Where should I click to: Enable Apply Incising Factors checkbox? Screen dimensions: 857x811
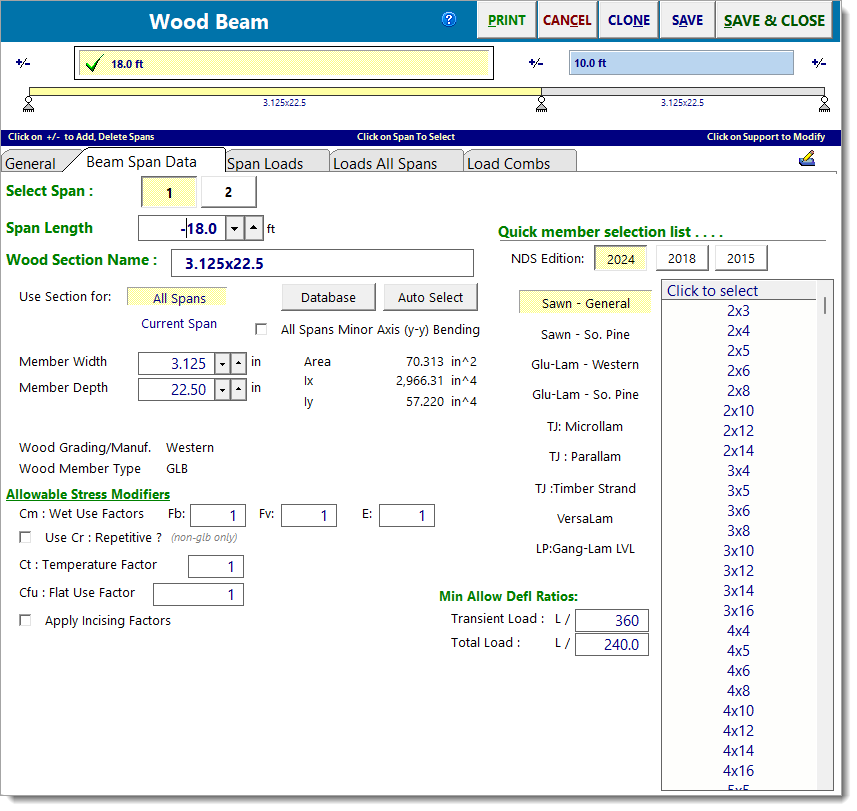point(25,620)
